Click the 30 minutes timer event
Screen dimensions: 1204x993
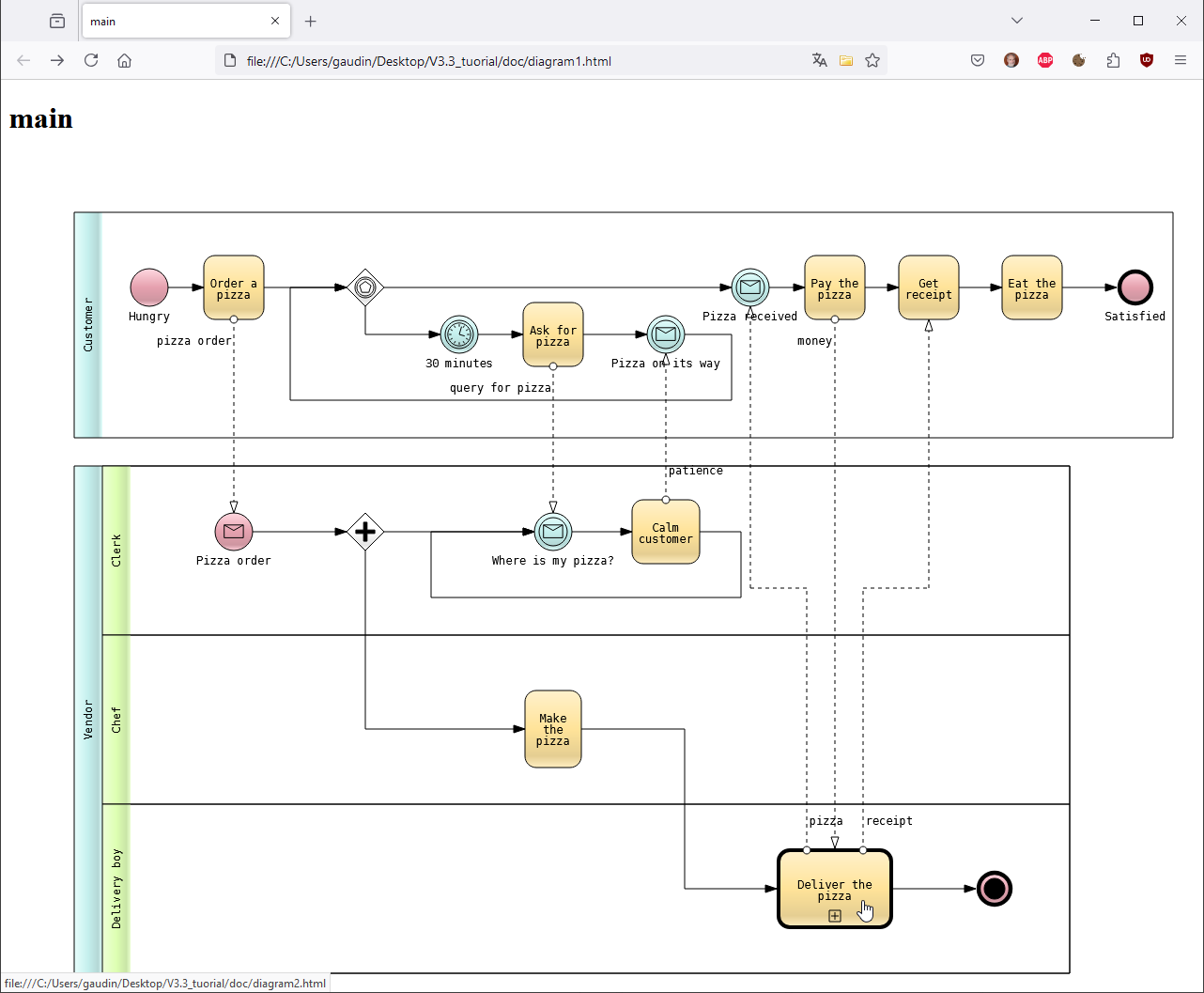coord(459,334)
